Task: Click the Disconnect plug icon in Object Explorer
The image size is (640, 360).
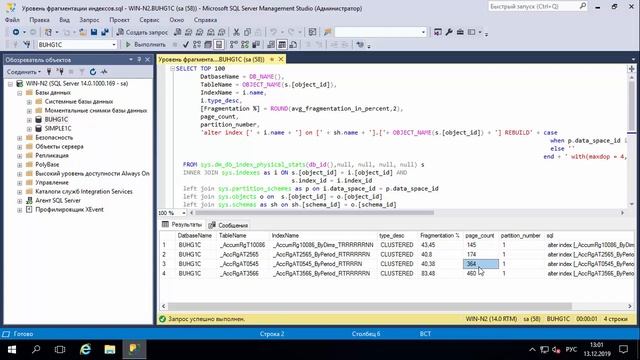Action: (60, 72)
